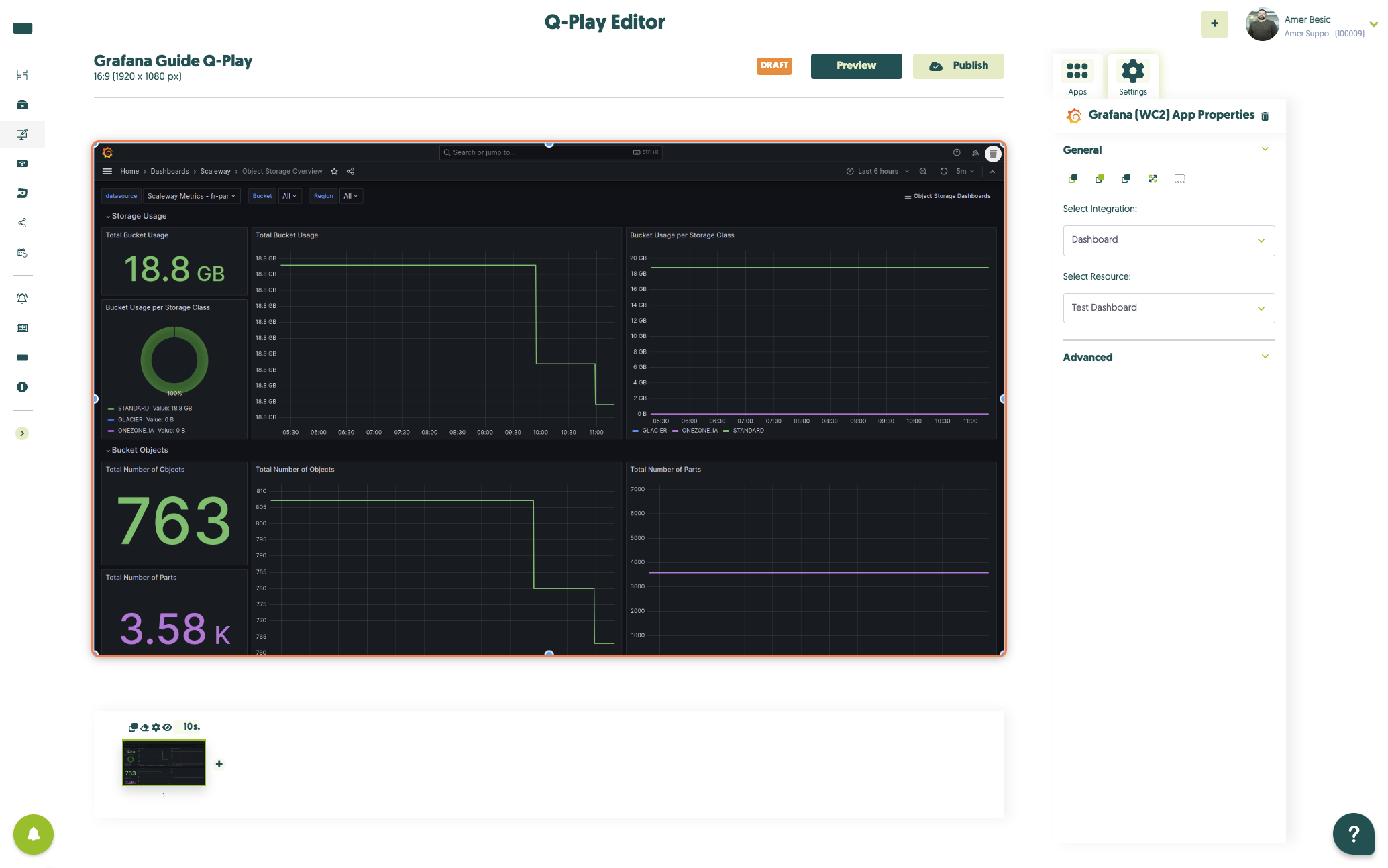Click the help question mark button
Image resolution: width=1388 pixels, height=868 pixels.
1353,834
